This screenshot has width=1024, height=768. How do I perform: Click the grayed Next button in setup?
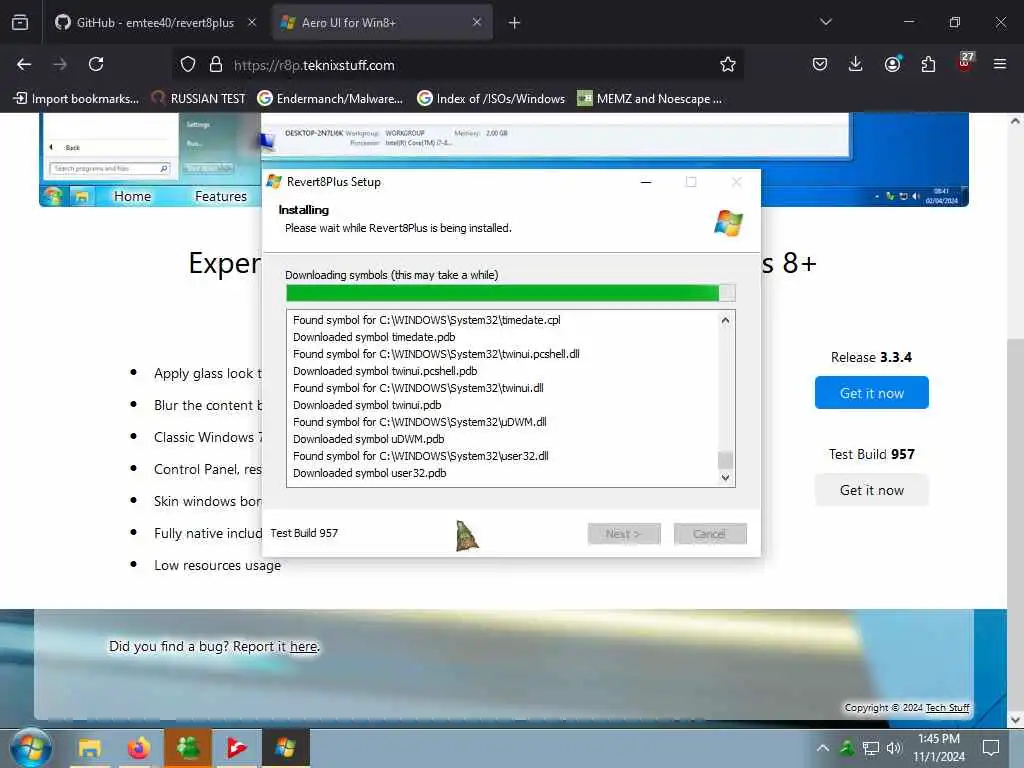point(624,534)
